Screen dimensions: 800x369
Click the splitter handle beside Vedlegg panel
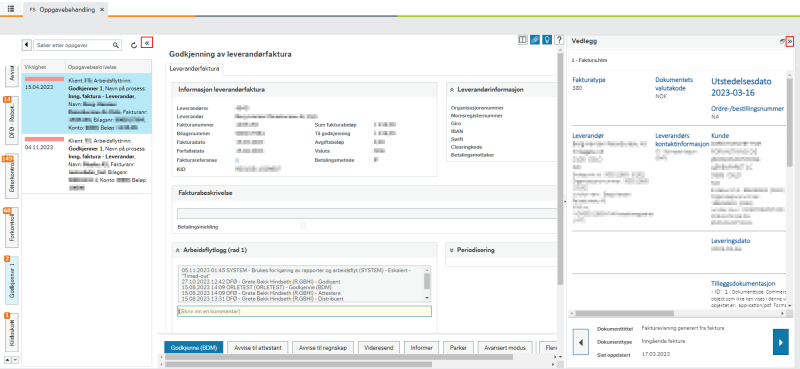(x=564, y=202)
